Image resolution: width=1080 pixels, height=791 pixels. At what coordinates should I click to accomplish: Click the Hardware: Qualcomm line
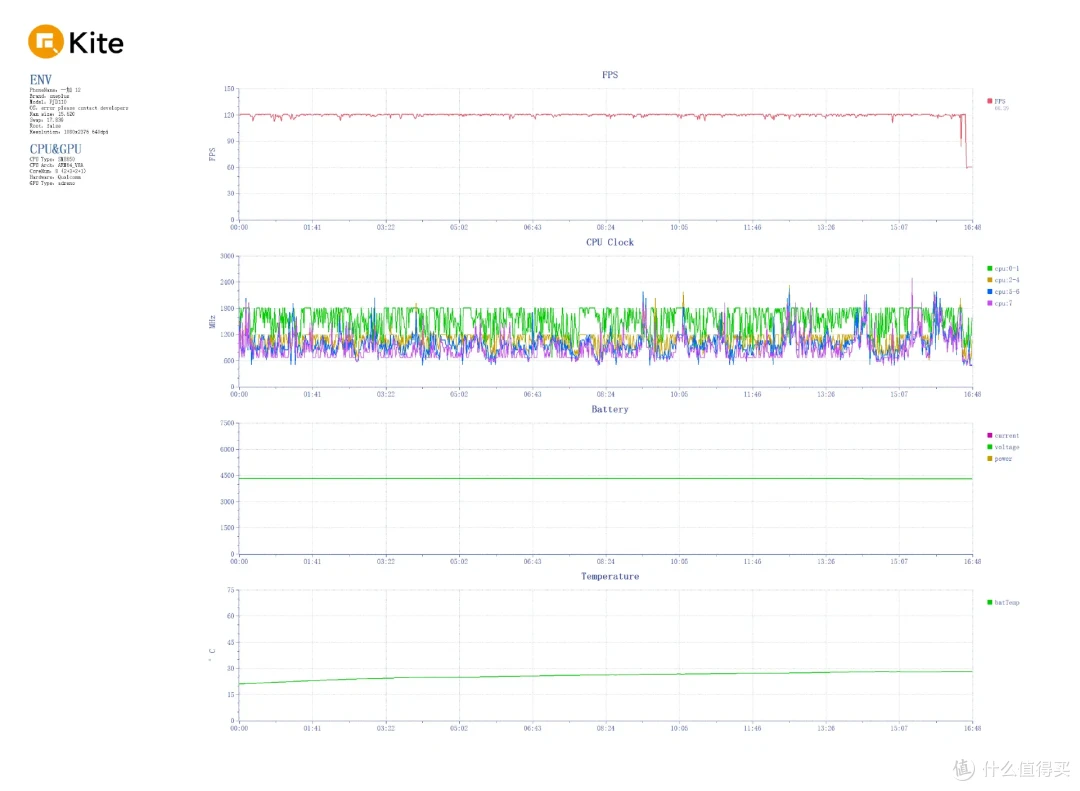pyautogui.click(x=55, y=177)
